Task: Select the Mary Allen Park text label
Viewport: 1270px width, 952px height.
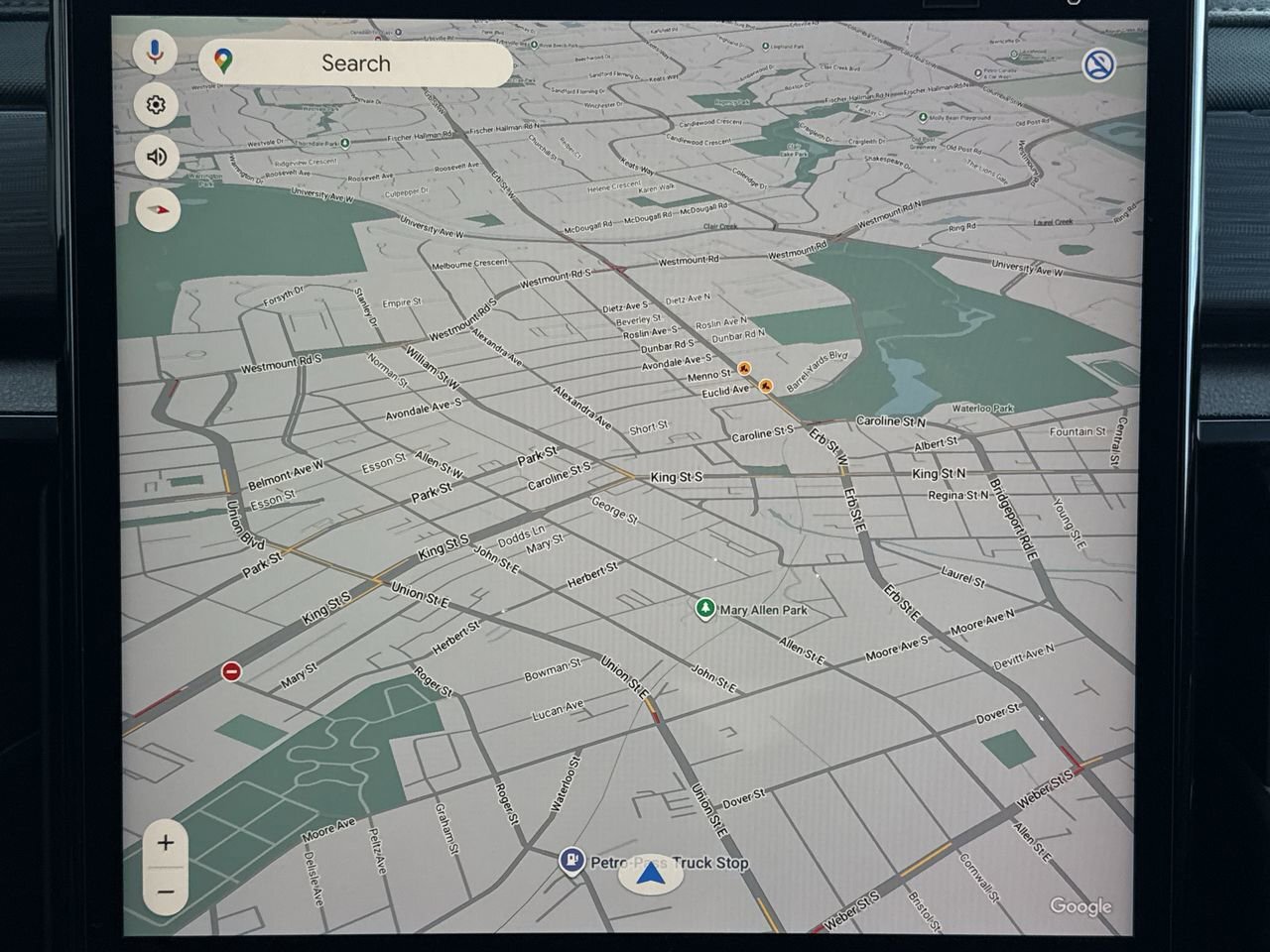Action: pos(763,611)
